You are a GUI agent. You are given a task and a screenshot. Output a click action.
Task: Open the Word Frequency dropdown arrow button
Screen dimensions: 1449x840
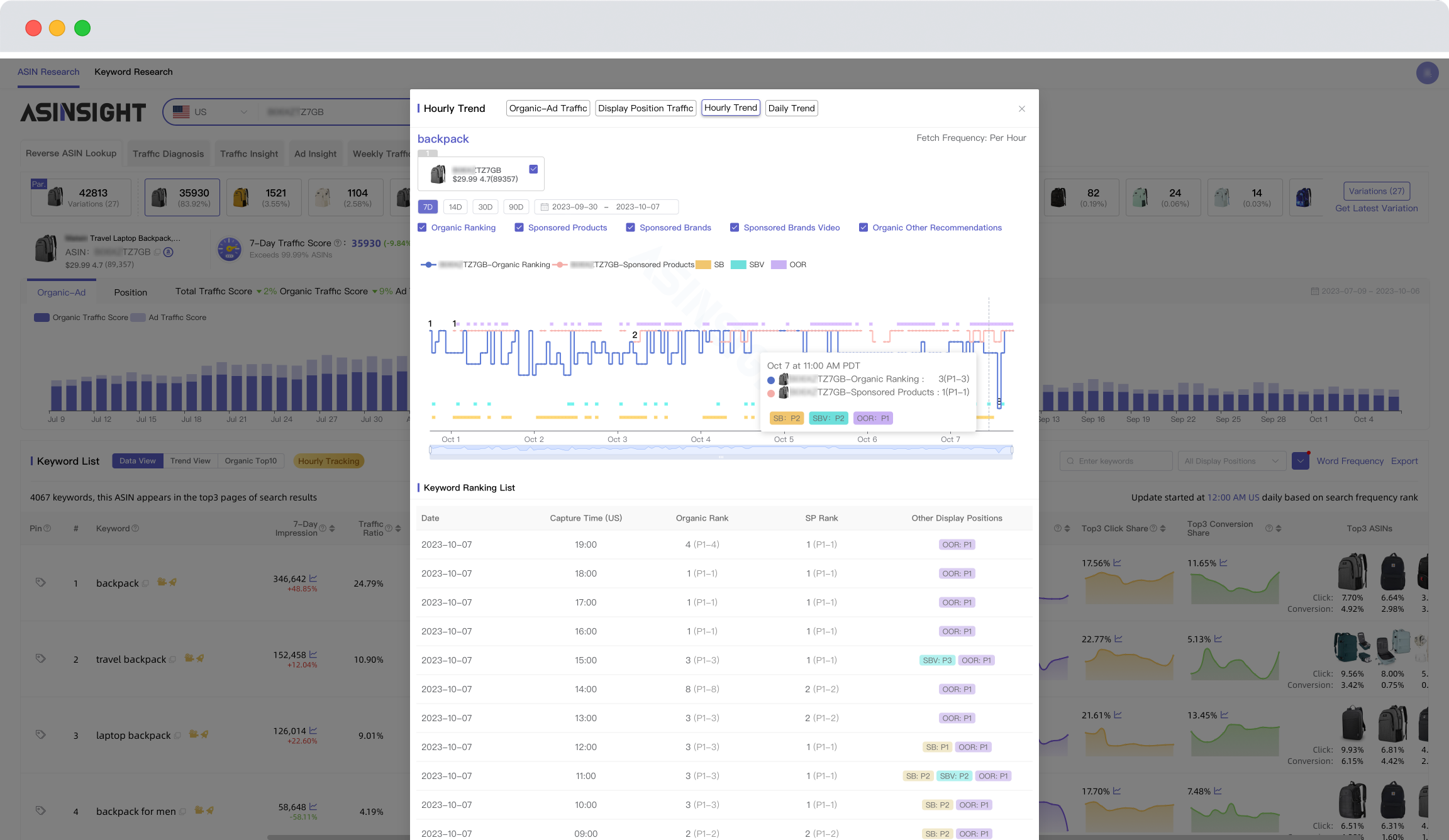pos(1301,461)
